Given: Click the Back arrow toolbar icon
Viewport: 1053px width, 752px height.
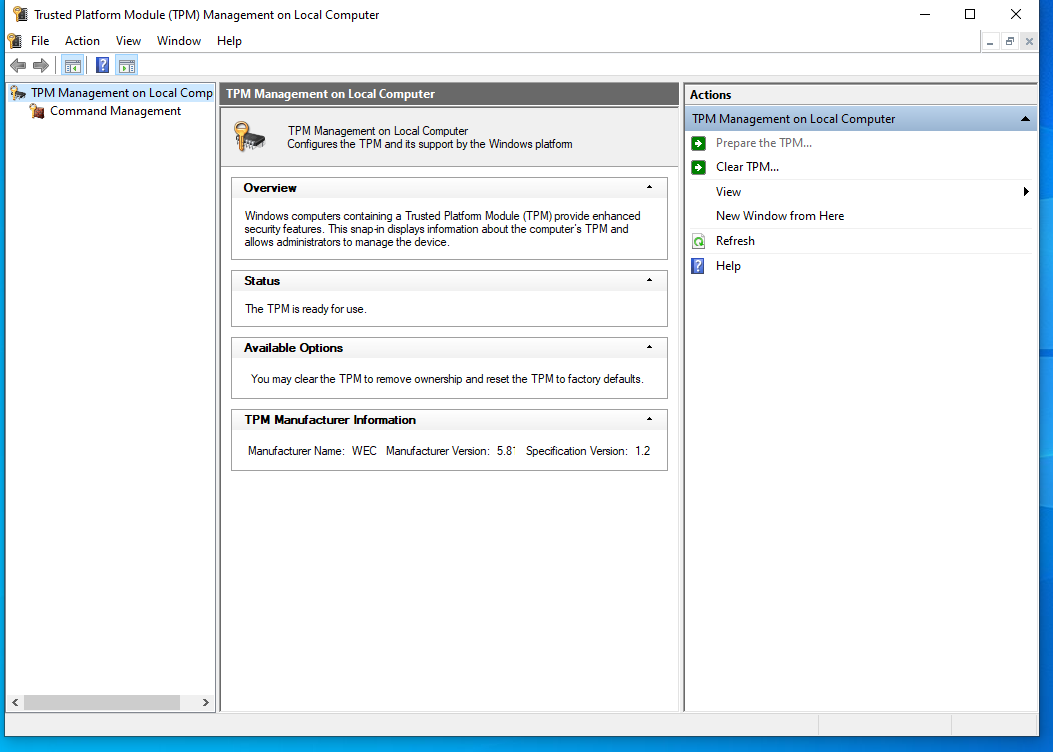Looking at the screenshot, I should [x=18, y=65].
